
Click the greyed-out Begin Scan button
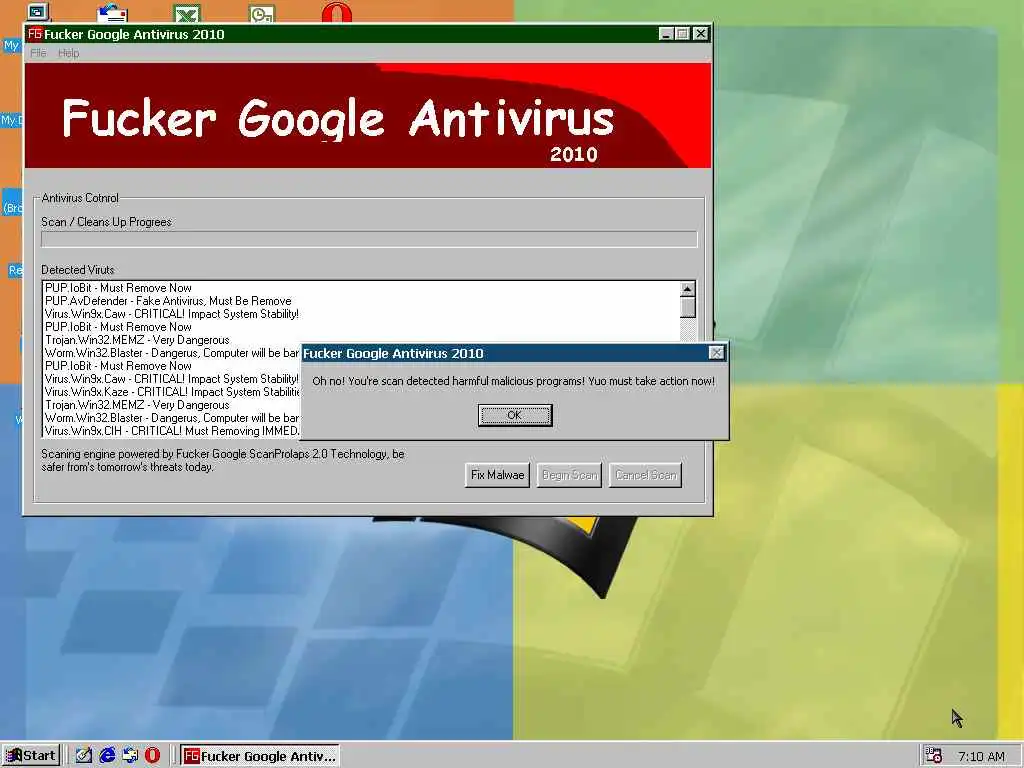click(569, 475)
